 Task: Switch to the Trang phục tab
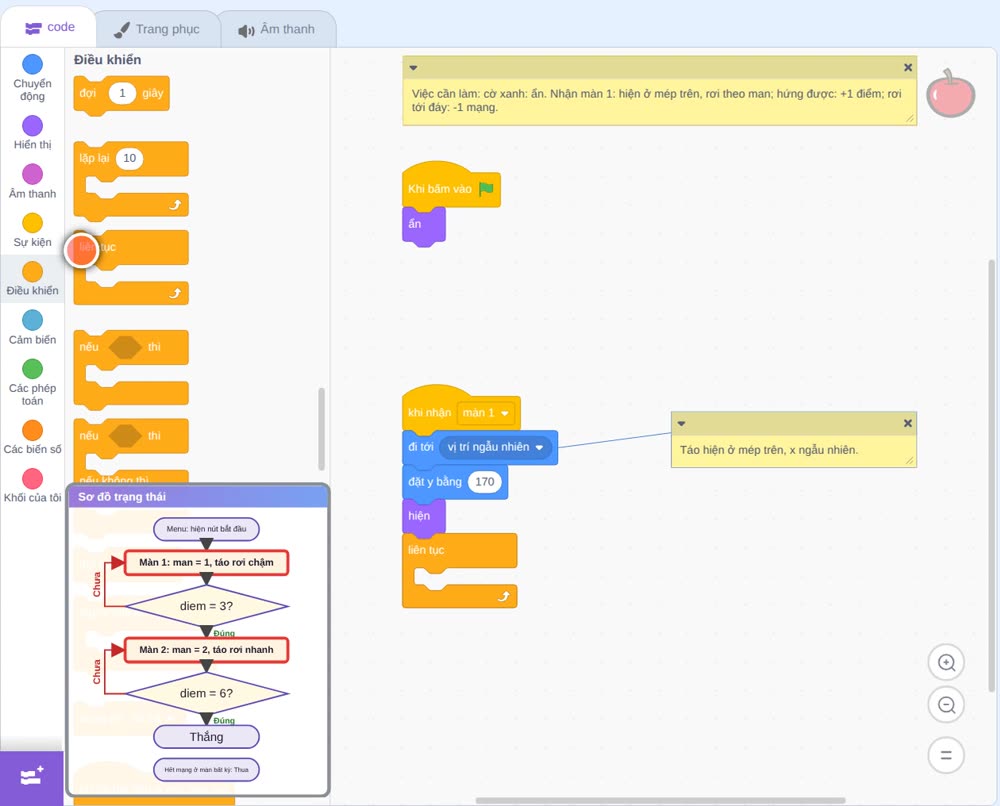tap(157, 29)
